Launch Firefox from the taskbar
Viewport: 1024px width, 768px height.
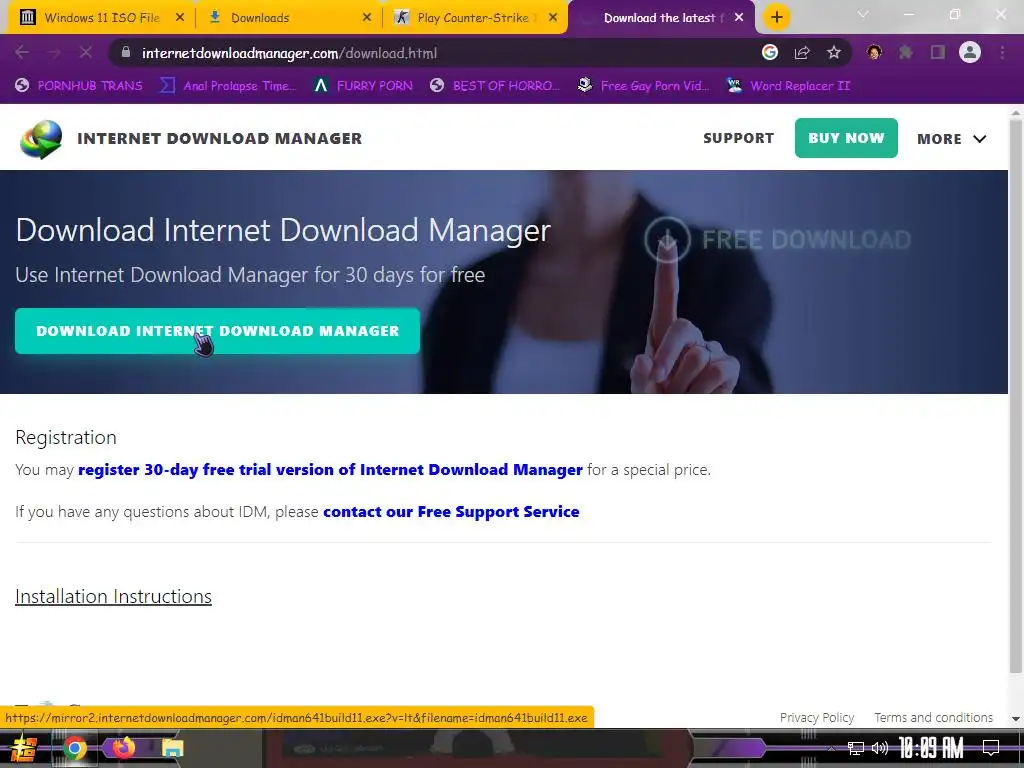[123, 748]
